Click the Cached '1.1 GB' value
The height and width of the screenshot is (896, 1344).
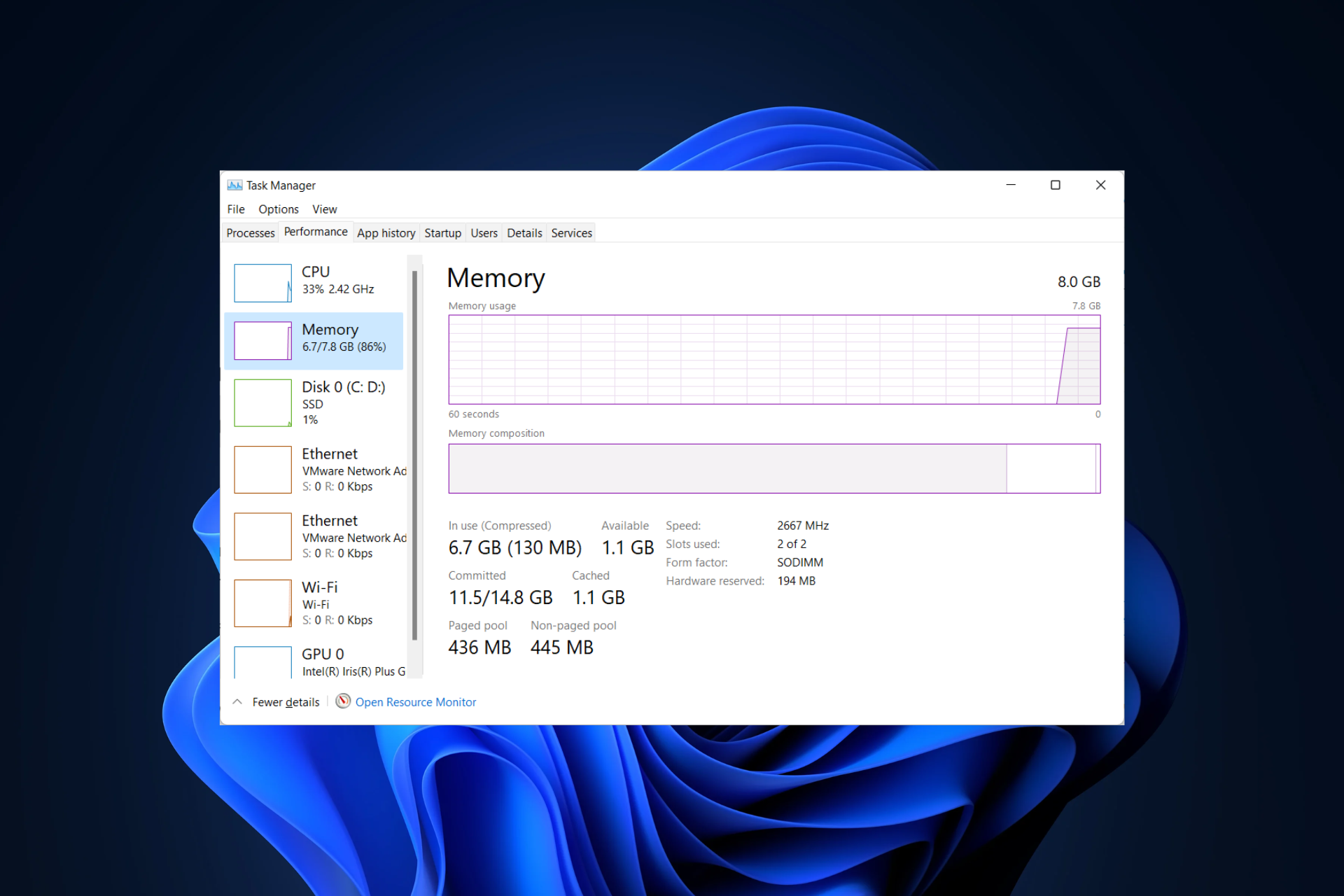pyautogui.click(x=598, y=597)
